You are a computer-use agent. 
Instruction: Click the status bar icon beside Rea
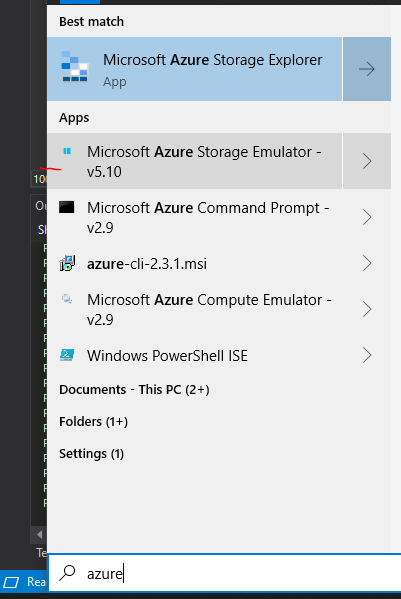pyautogui.click(x=11, y=582)
